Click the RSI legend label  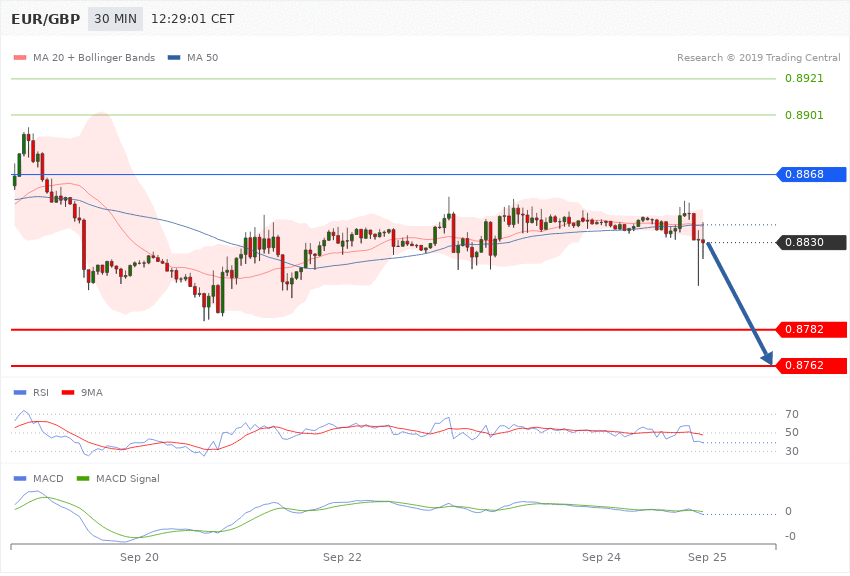tap(41, 392)
